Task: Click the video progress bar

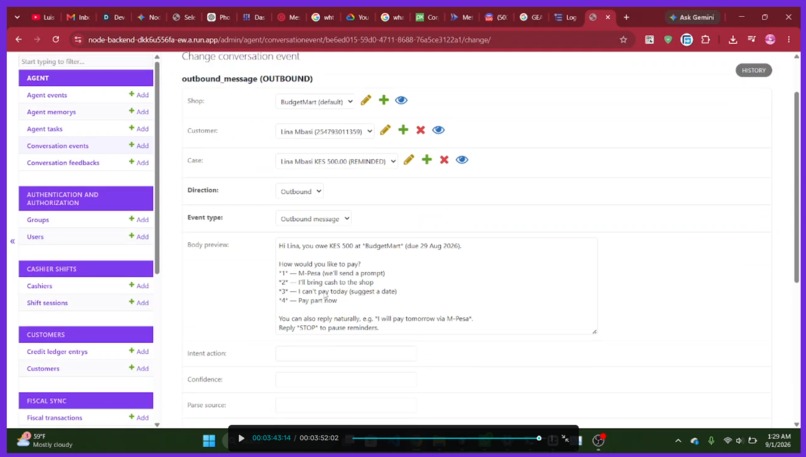Action: coord(445,438)
